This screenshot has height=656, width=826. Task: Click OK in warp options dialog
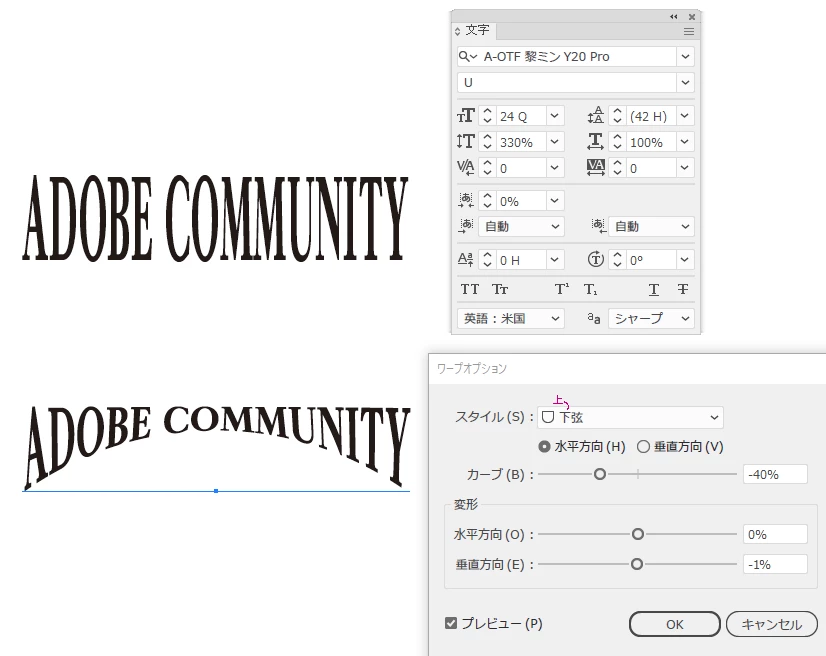tap(674, 624)
